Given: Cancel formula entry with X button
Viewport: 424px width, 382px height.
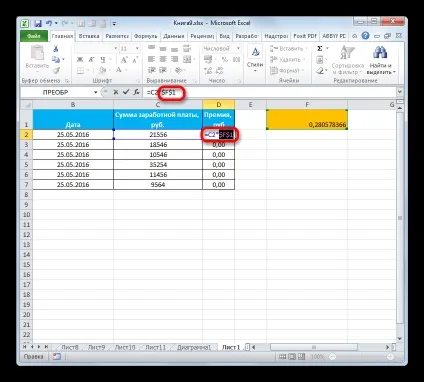Looking at the screenshot, I should pos(116,92).
